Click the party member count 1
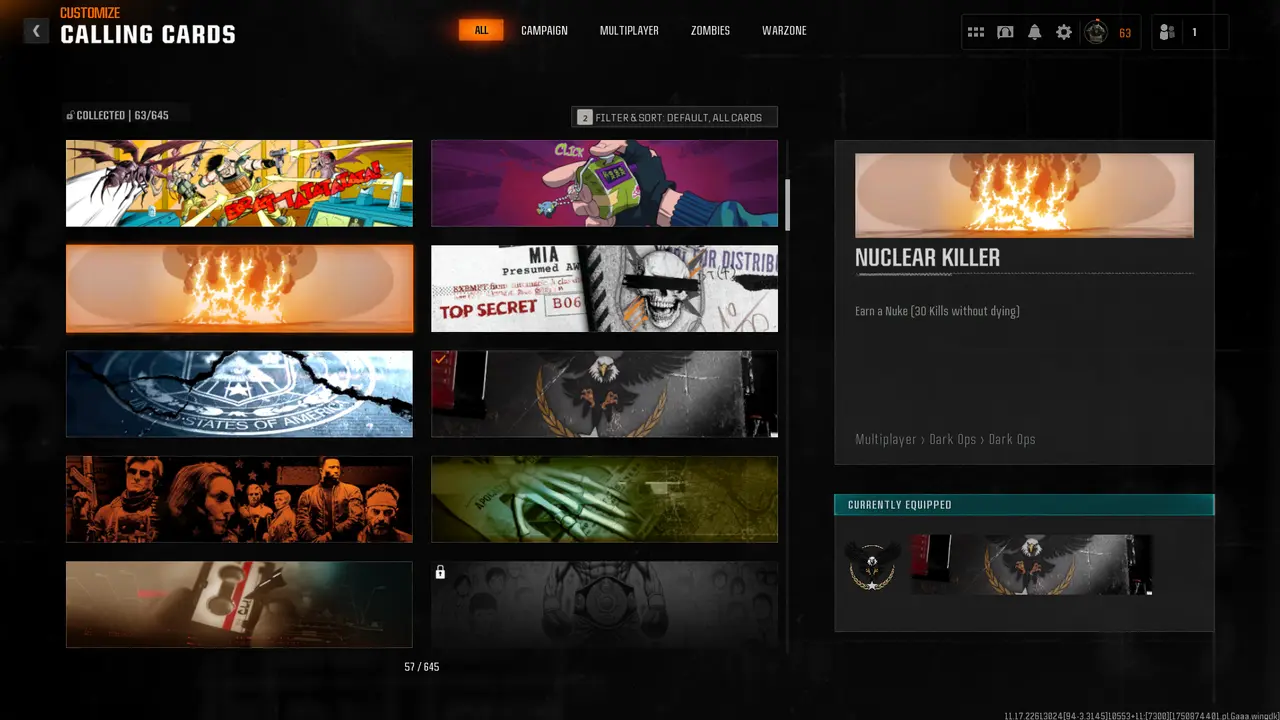The width and height of the screenshot is (1280, 720). [1194, 32]
